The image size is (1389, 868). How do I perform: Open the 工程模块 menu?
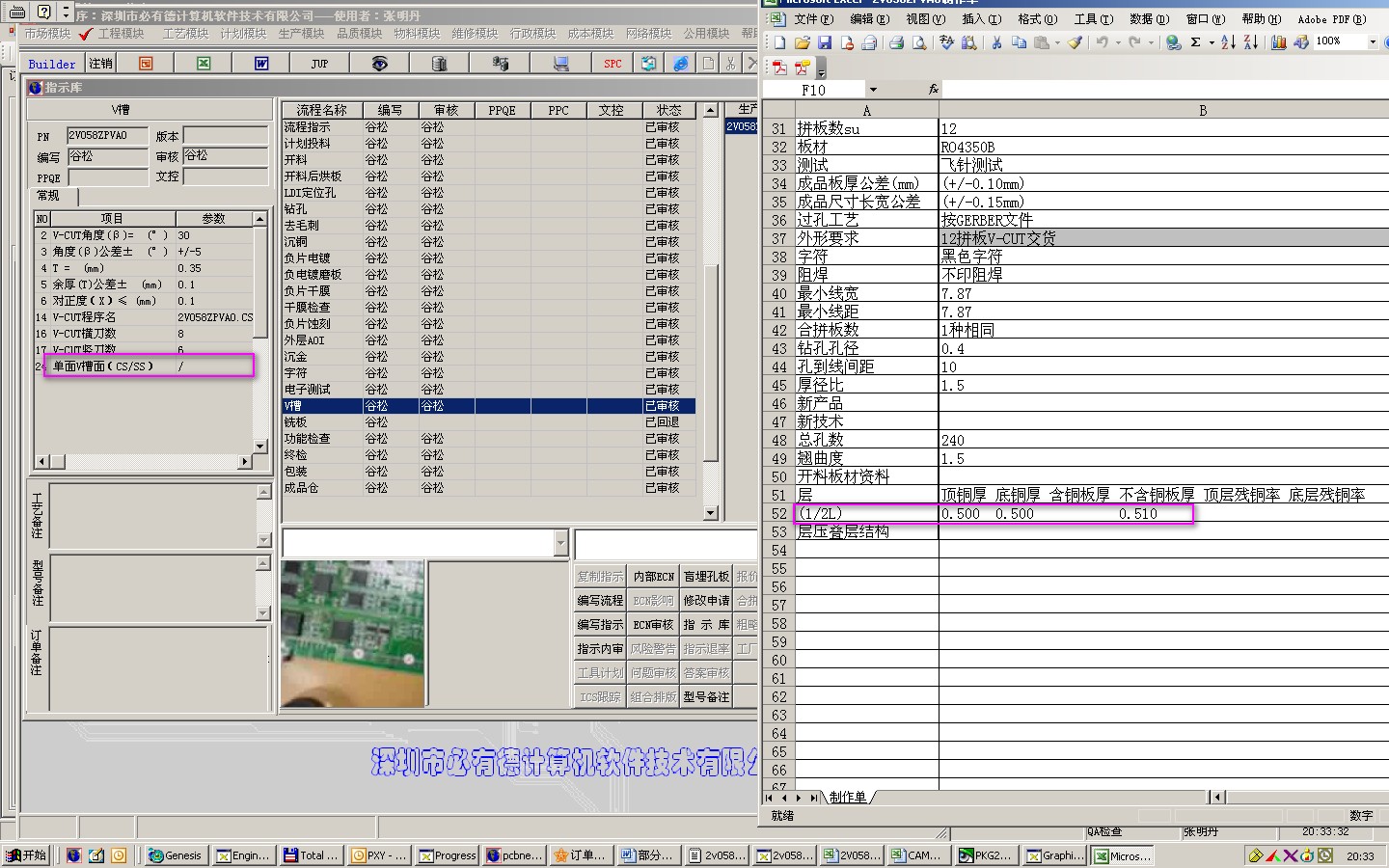[121, 34]
